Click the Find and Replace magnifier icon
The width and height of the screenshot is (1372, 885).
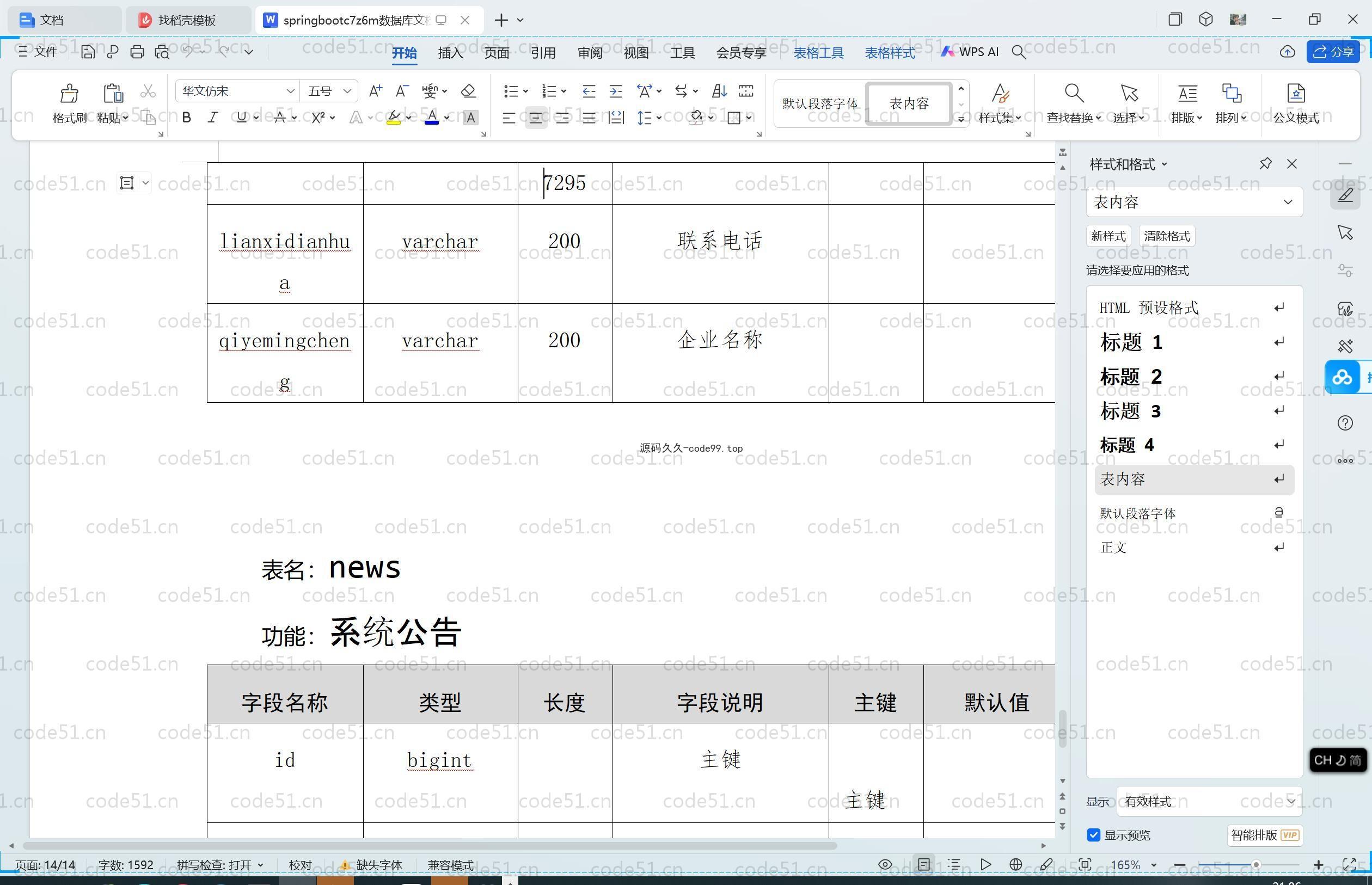point(1074,93)
